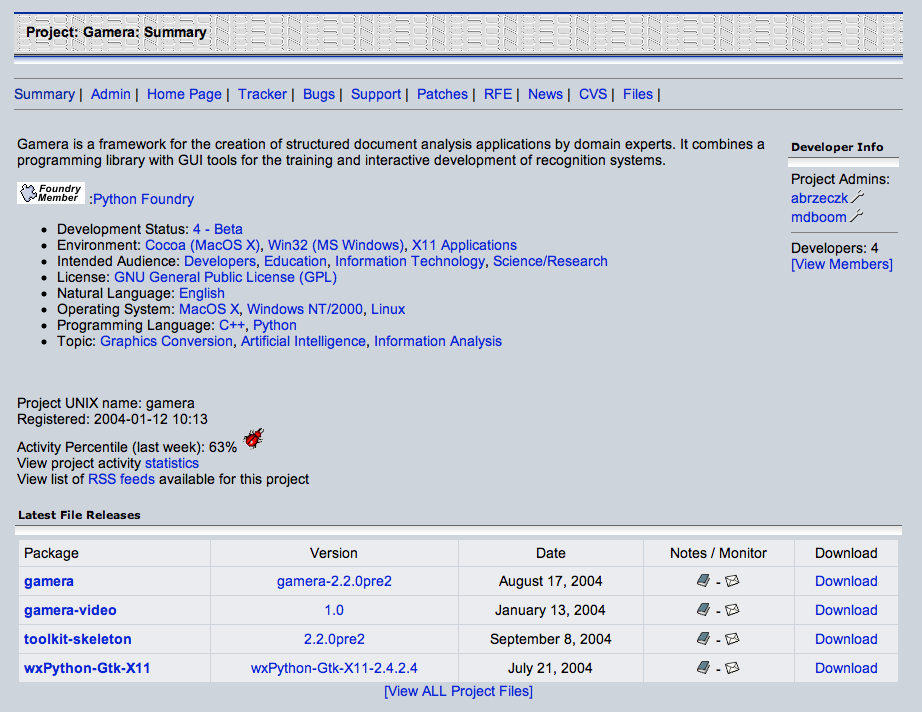Open the Admin menu item

pyautogui.click(x=111, y=94)
